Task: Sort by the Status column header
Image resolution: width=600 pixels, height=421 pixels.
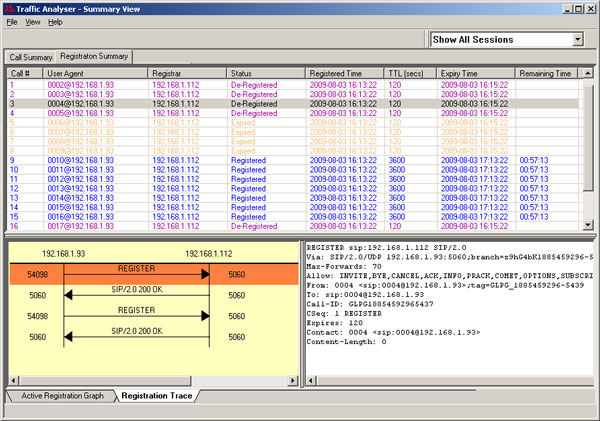Action: tap(266, 73)
